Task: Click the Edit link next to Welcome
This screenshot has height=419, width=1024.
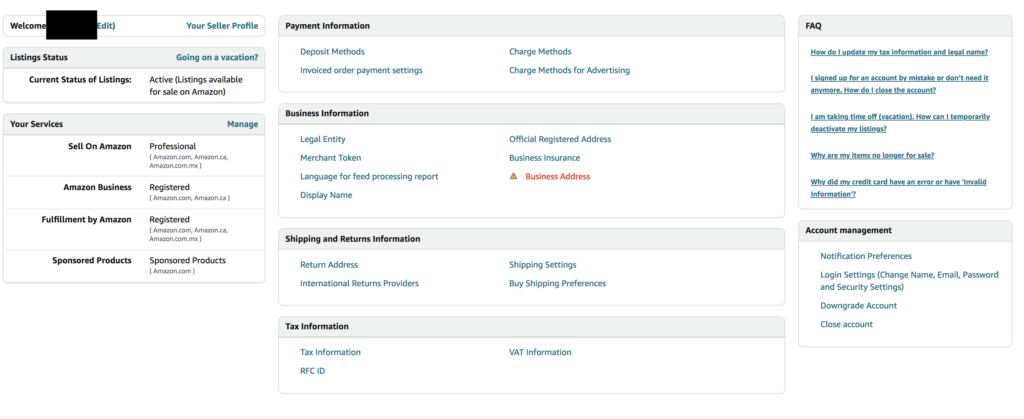Action: [x=106, y=26]
